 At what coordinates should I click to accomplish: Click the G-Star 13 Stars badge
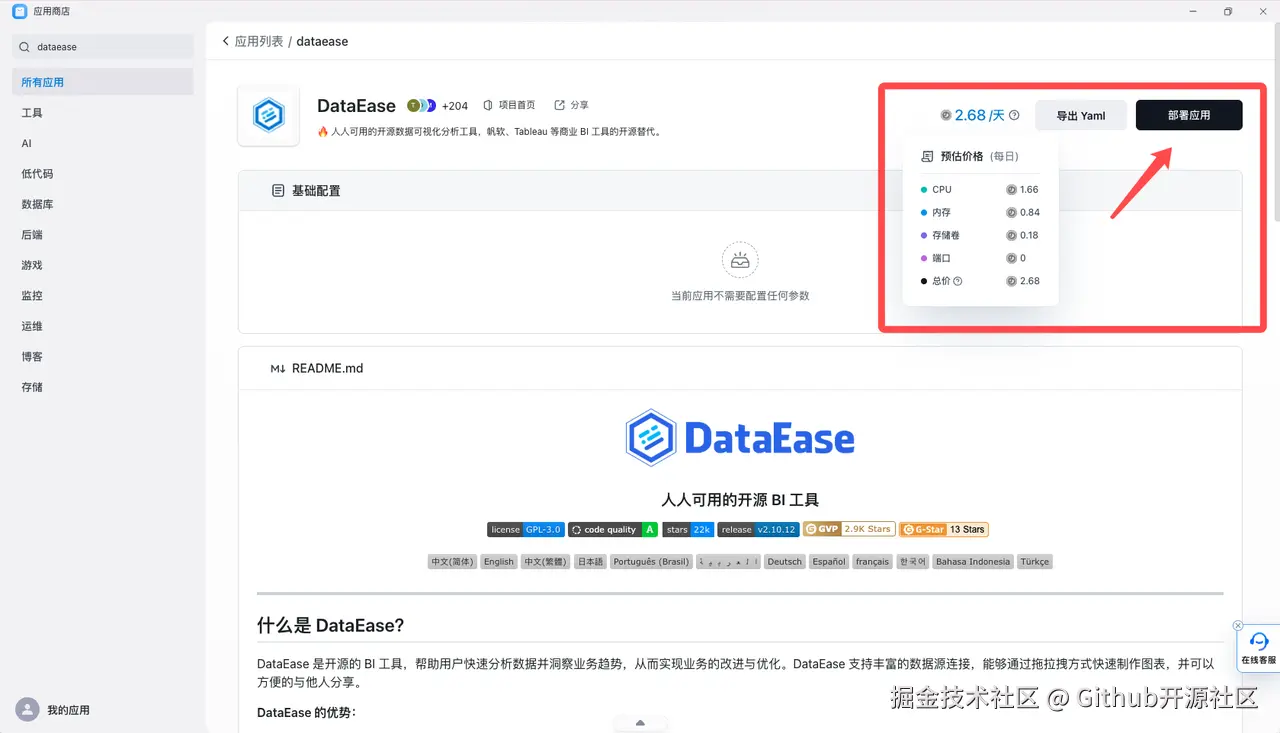point(944,529)
